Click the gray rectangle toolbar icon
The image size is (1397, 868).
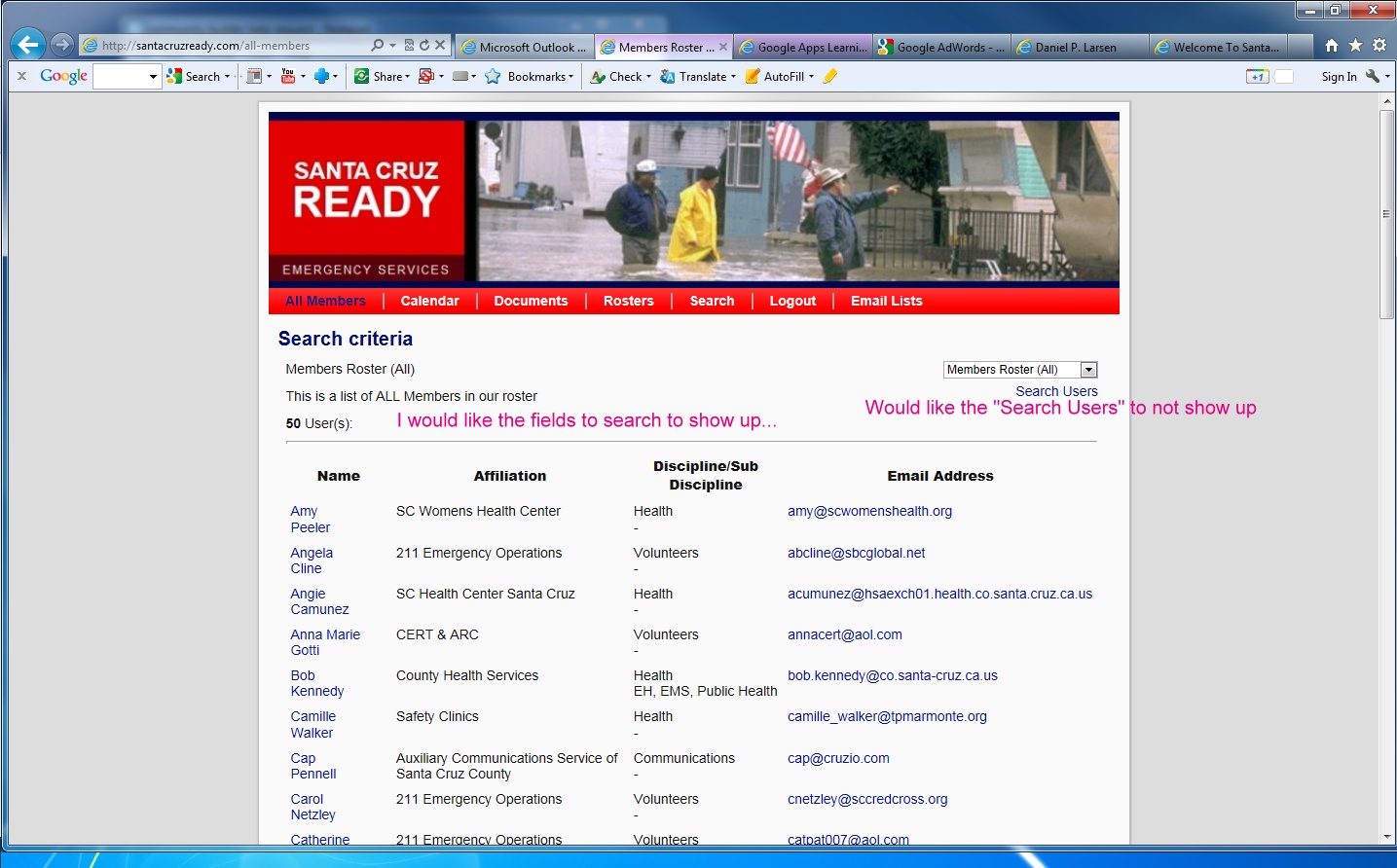460,76
